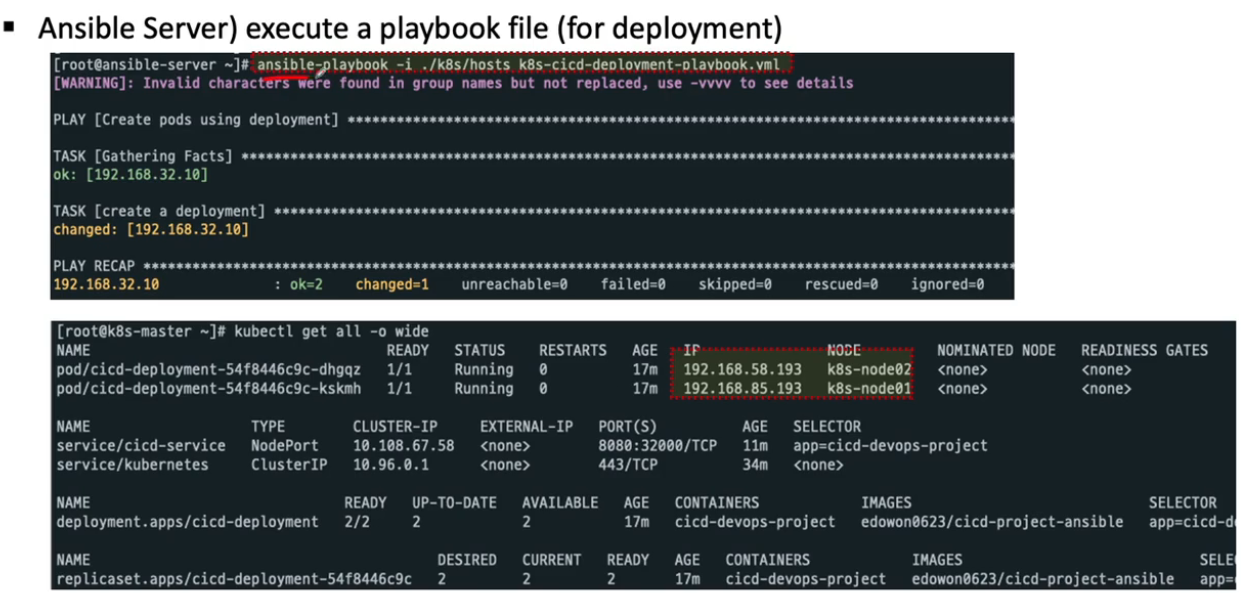
Task: Click the 'PLAY RECAP' line
Action: [532, 267]
